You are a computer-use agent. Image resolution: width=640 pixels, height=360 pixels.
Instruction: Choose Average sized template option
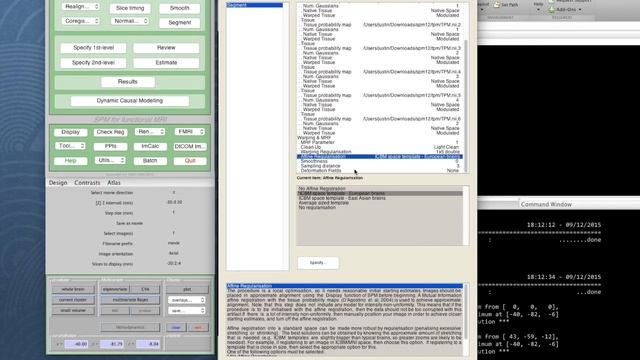(380, 203)
